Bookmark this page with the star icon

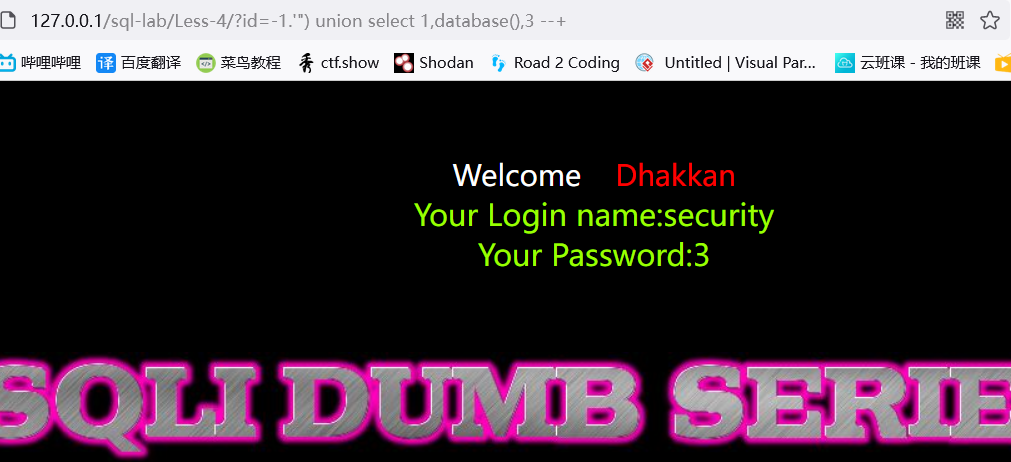[990, 20]
